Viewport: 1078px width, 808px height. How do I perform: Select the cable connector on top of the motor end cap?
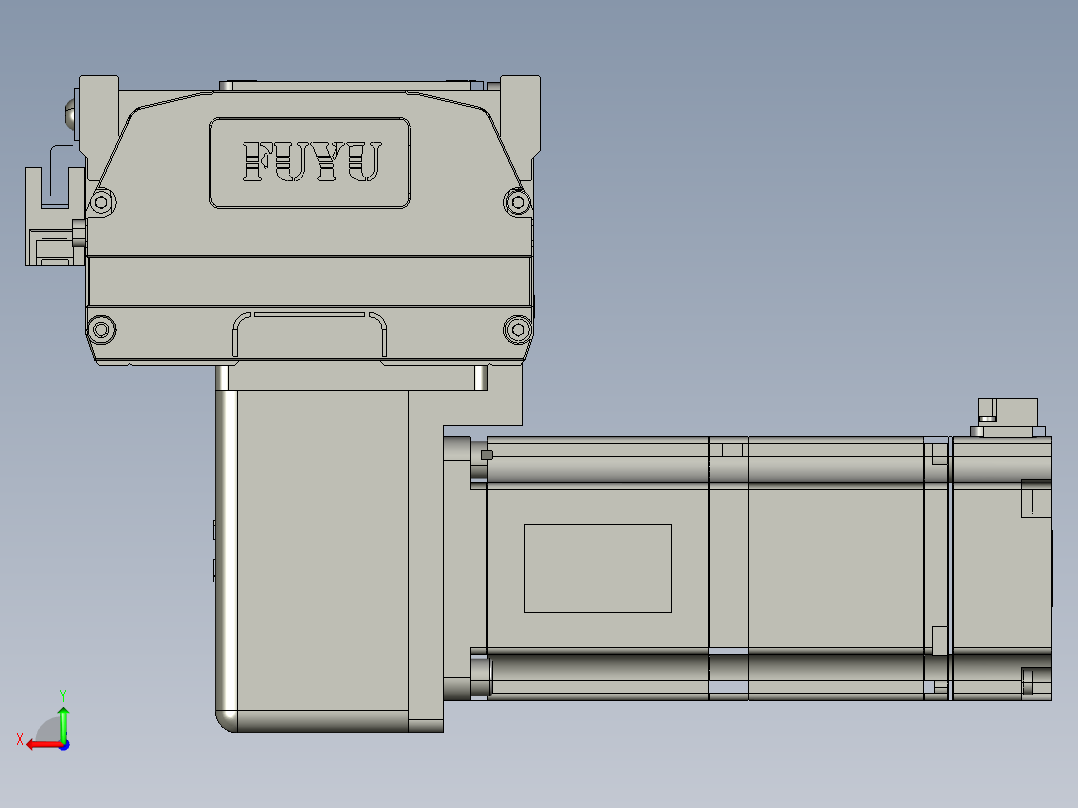pos(1008,417)
